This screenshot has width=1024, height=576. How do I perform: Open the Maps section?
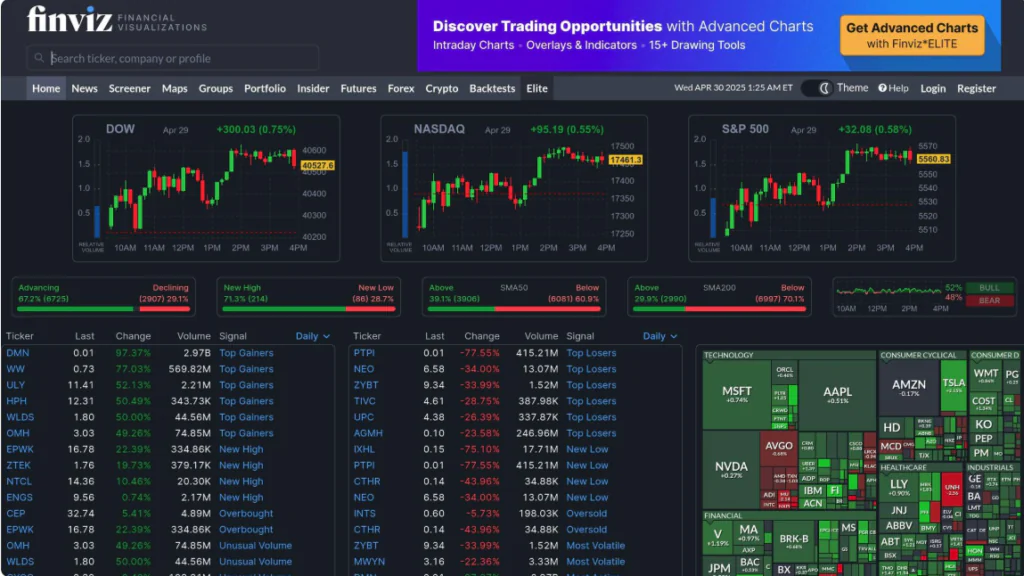pos(174,88)
